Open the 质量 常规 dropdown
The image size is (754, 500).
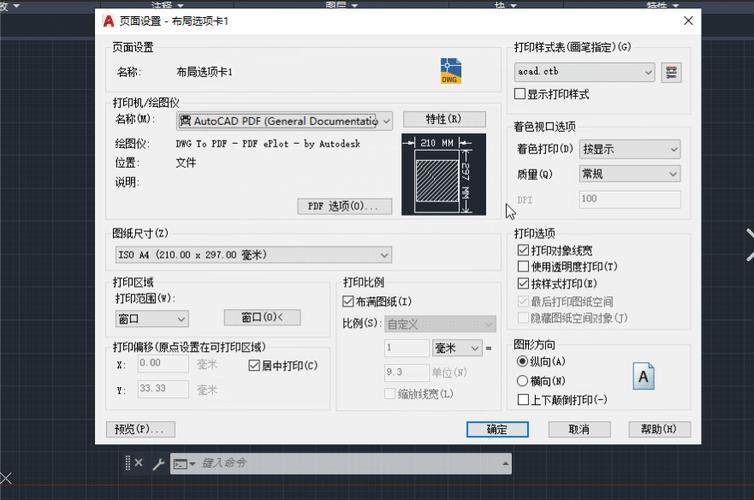(x=630, y=174)
